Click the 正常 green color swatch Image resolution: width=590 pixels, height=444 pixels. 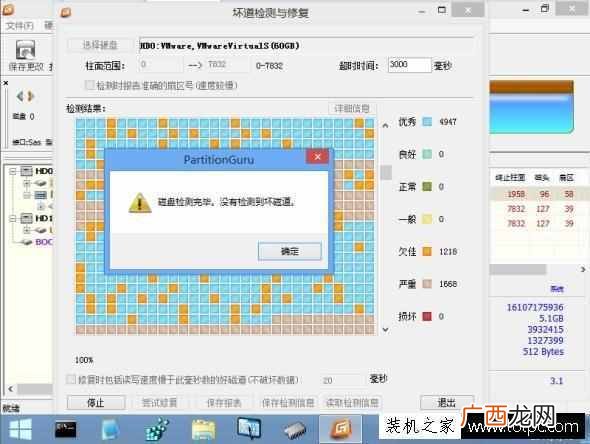click(427, 186)
